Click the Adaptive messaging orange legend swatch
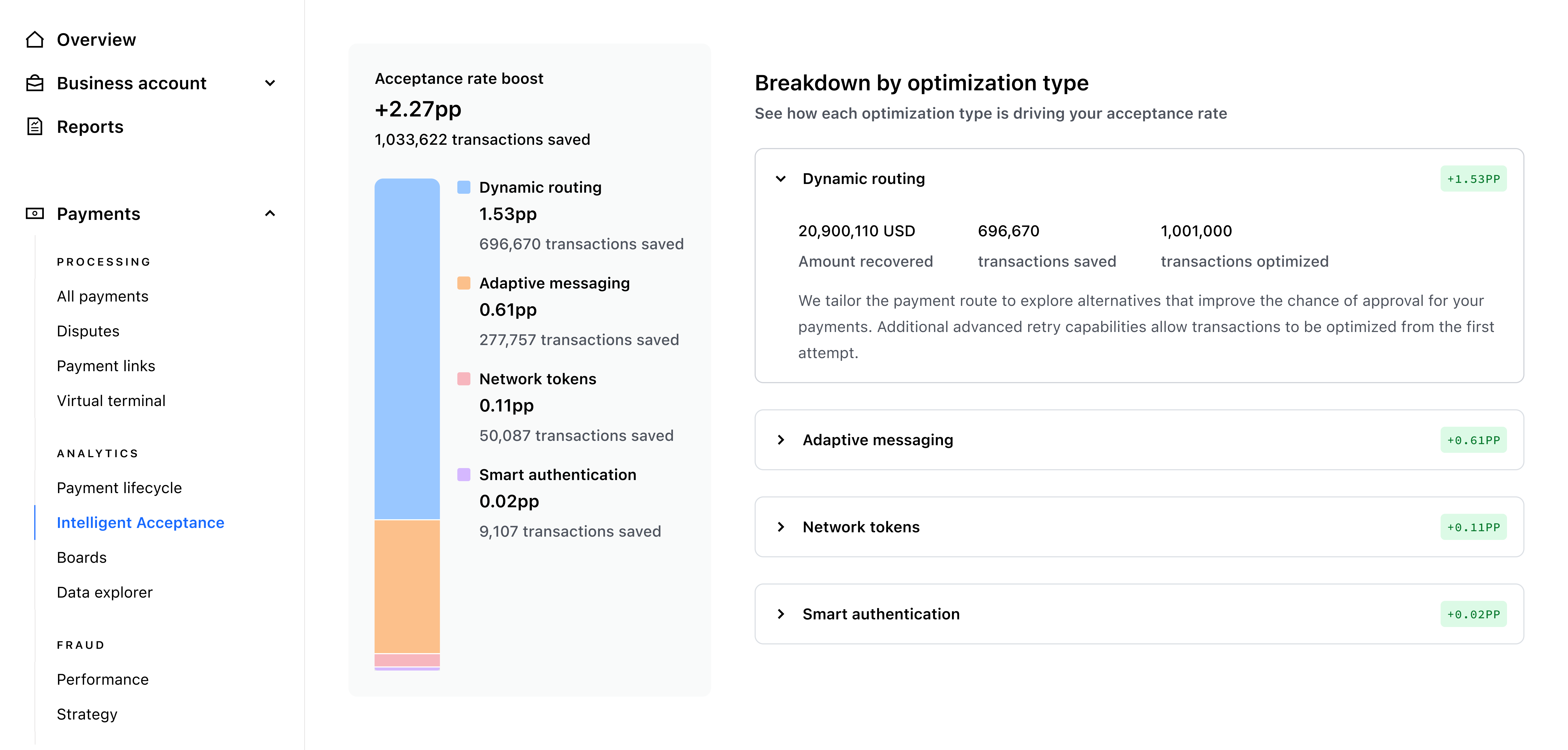Image resolution: width=1568 pixels, height=750 pixels. coord(463,283)
